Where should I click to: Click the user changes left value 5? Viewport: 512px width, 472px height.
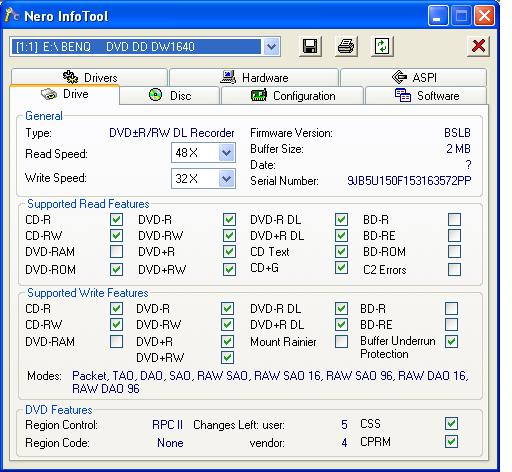(344, 425)
